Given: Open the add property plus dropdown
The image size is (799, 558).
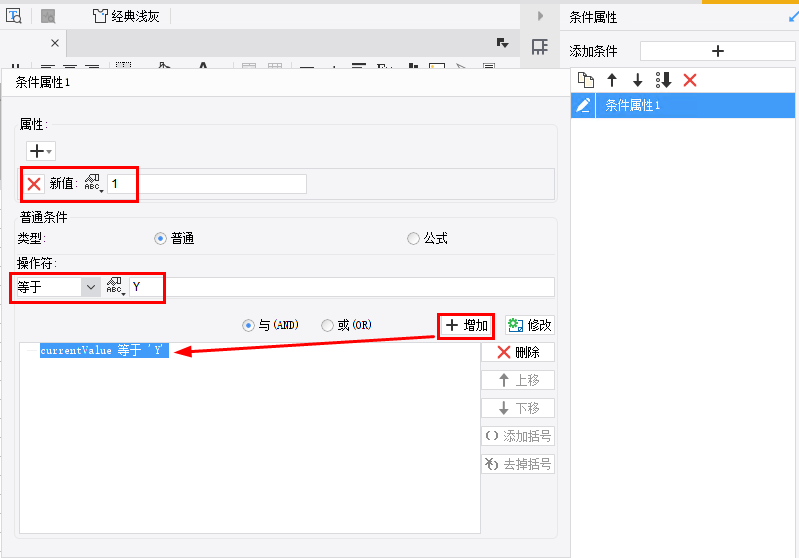Looking at the screenshot, I should coord(41,151).
